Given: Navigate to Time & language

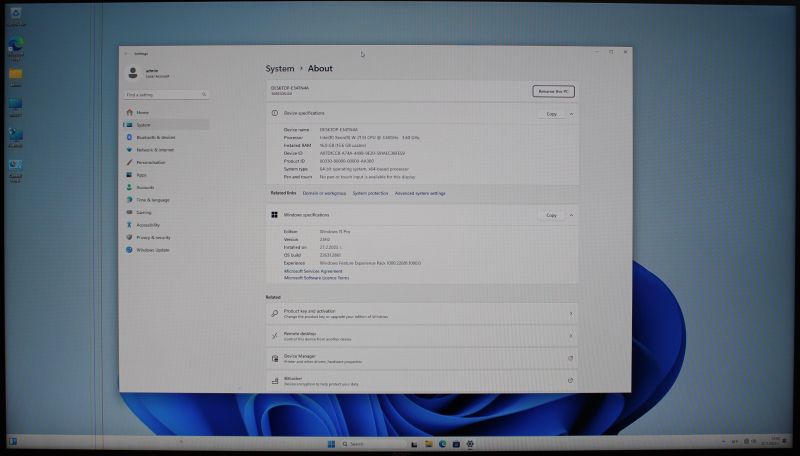Looking at the screenshot, I should pos(153,200).
